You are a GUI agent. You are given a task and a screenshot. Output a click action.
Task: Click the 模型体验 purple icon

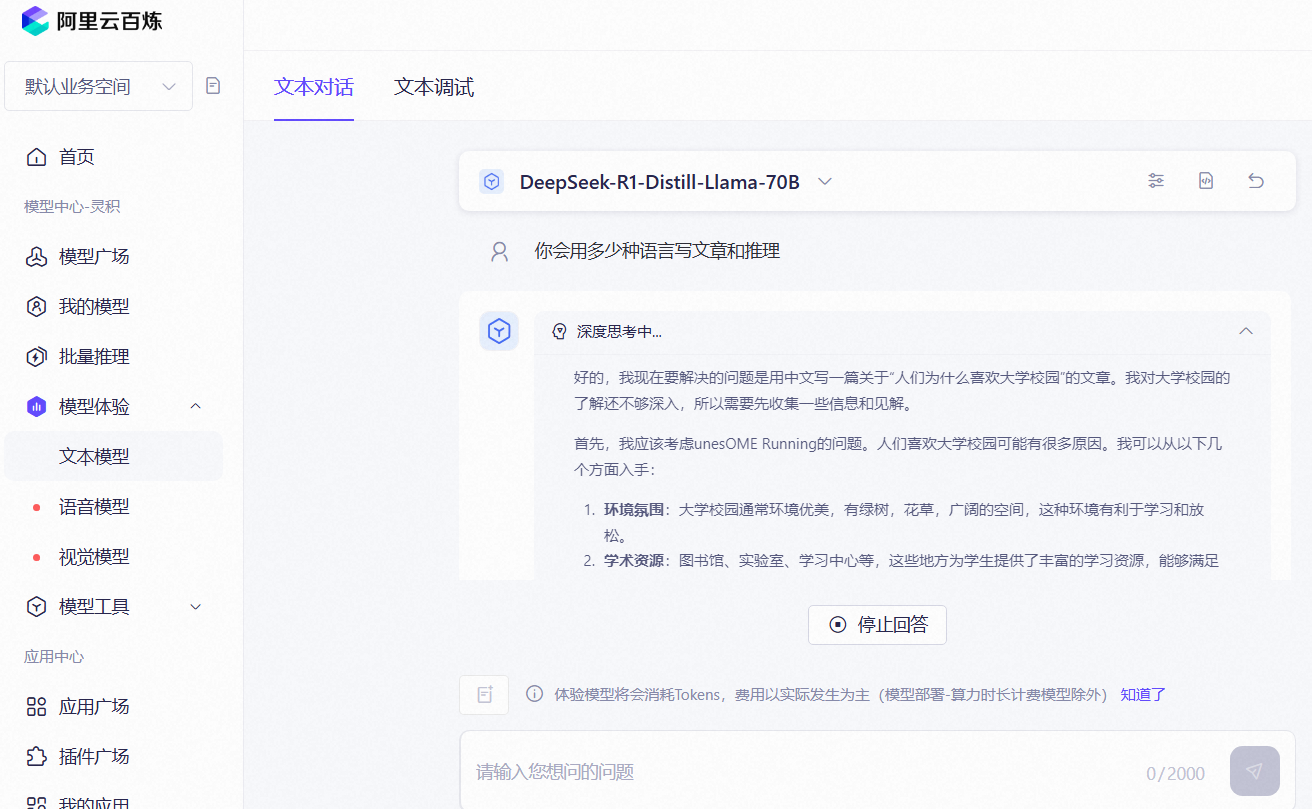36,407
